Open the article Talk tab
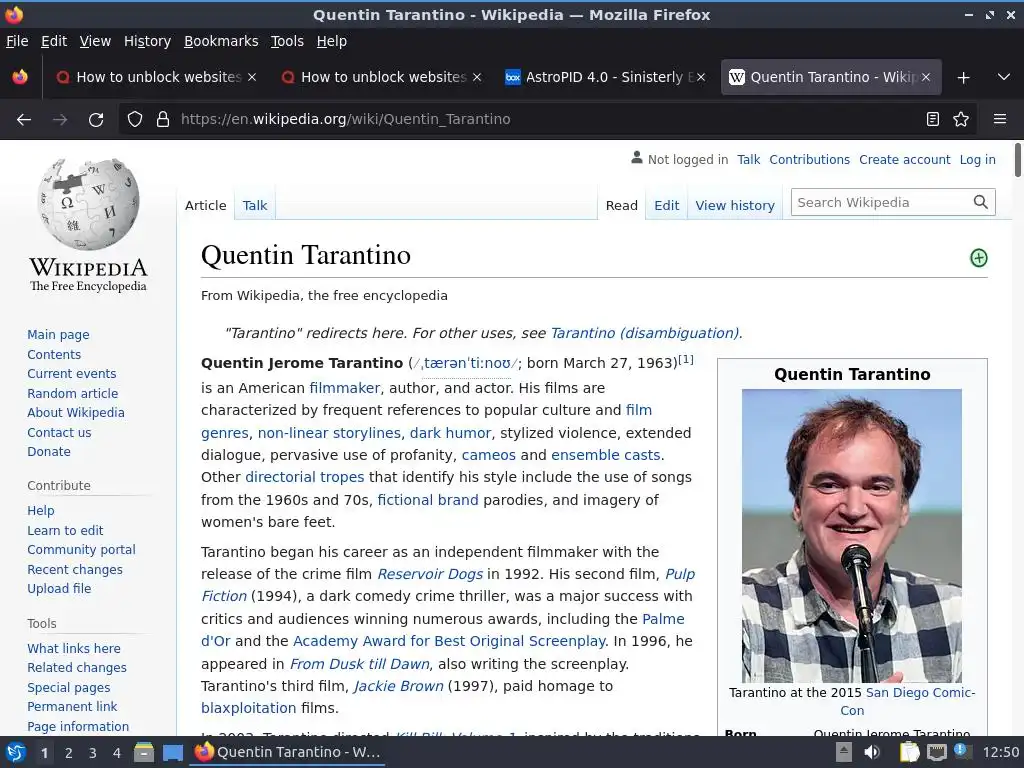 click(255, 205)
